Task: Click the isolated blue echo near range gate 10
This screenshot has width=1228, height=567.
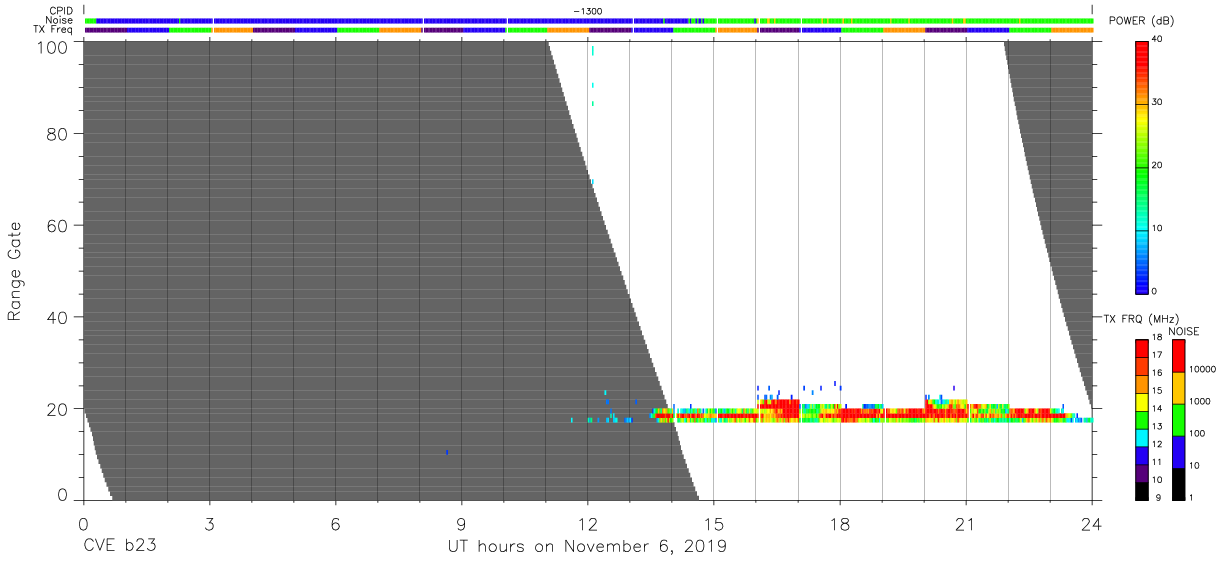Action: pos(447,452)
